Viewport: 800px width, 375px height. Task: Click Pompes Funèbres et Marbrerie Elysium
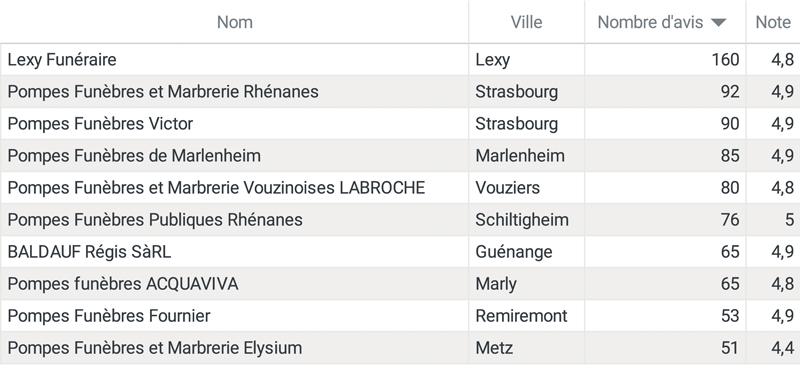click(155, 348)
